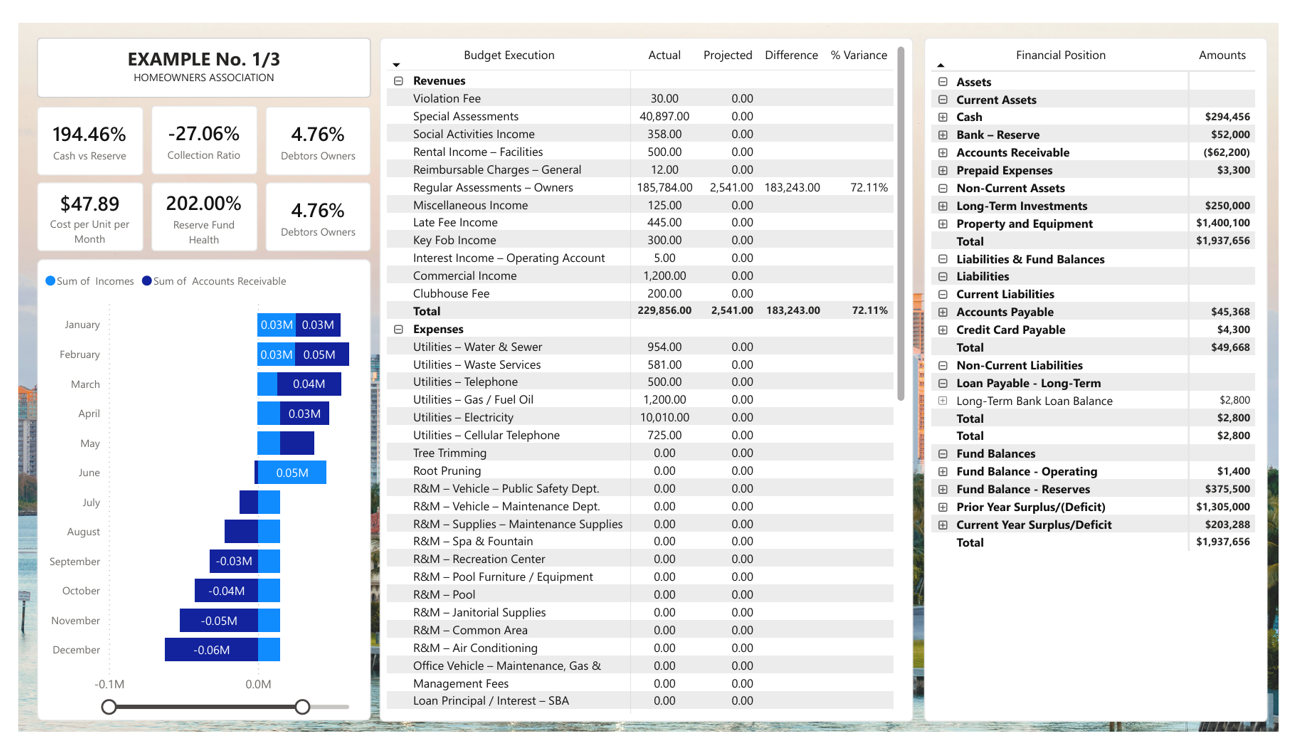Expand the Accounts Payable row
This screenshot has height=746, width=1300.
(943, 312)
